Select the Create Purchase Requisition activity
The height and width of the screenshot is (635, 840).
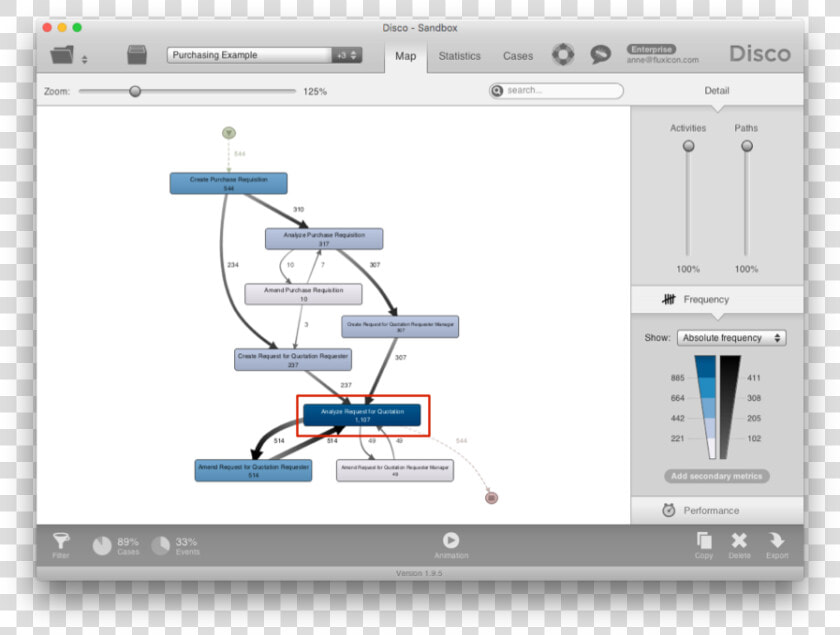pos(229,183)
